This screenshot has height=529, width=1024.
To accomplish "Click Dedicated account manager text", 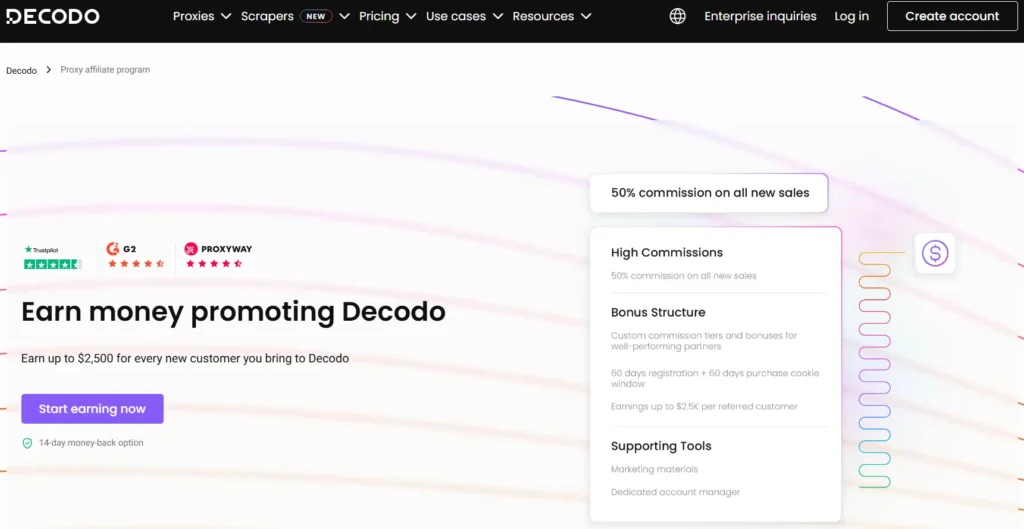I will point(675,492).
